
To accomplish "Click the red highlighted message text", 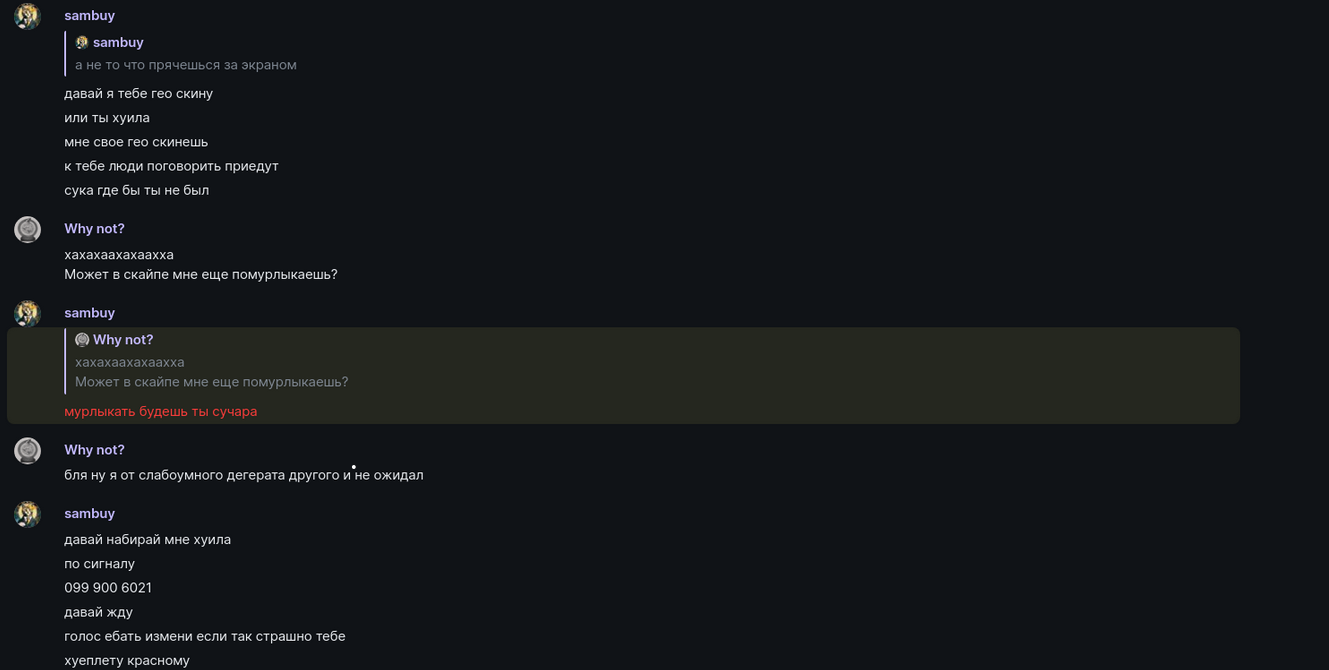I will point(160,412).
